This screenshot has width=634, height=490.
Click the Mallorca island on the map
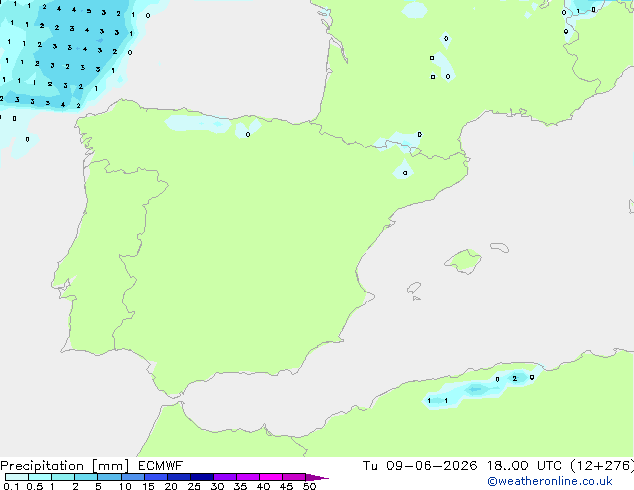click(x=463, y=261)
